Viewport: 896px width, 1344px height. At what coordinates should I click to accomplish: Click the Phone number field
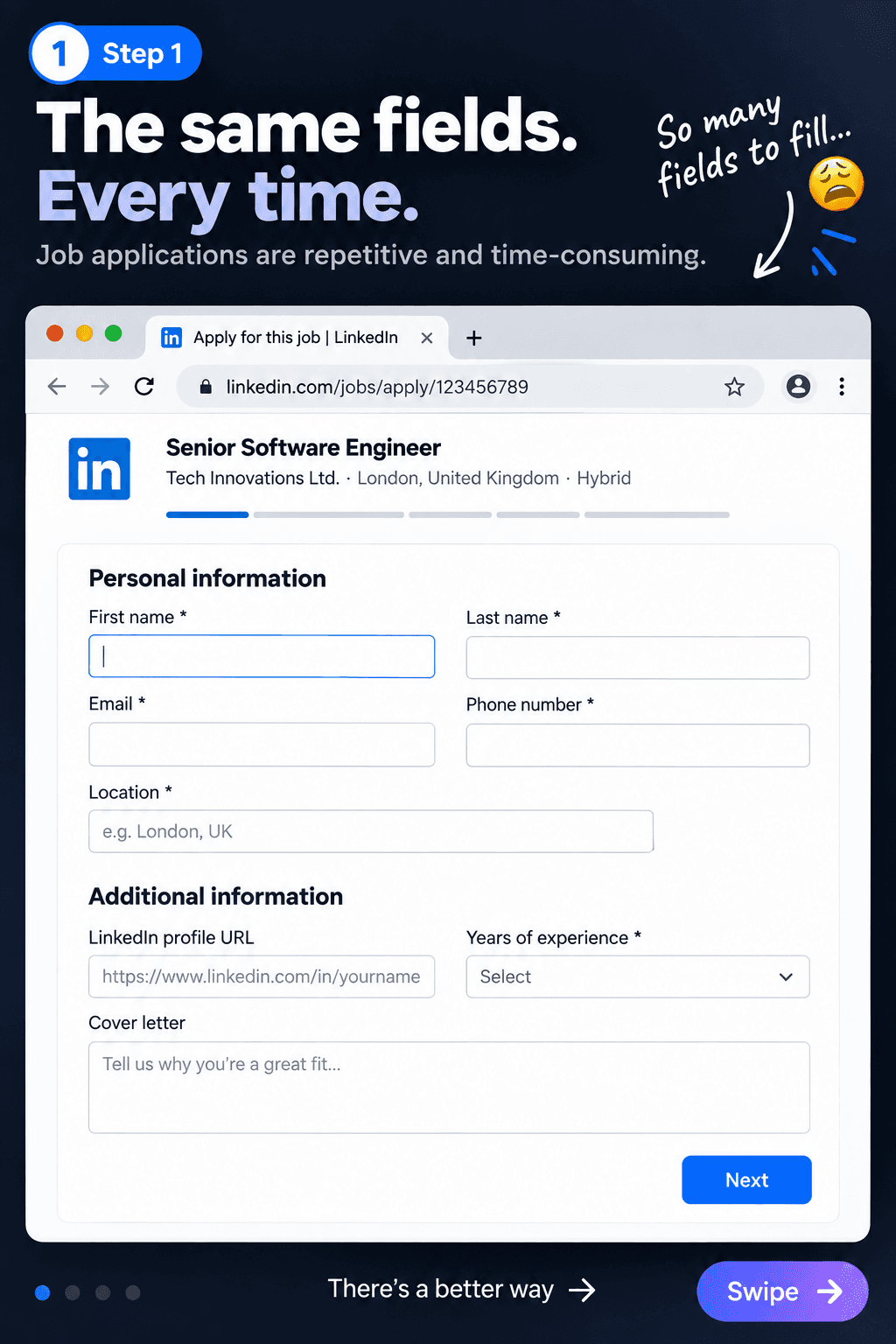pyautogui.click(x=638, y=745)
